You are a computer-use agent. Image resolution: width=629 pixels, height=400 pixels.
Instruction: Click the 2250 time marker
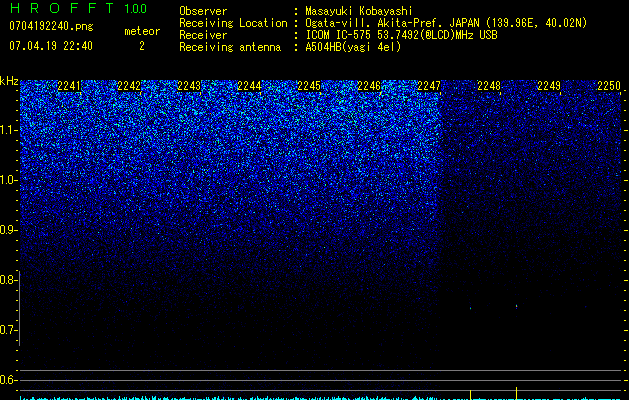point(609,86)
